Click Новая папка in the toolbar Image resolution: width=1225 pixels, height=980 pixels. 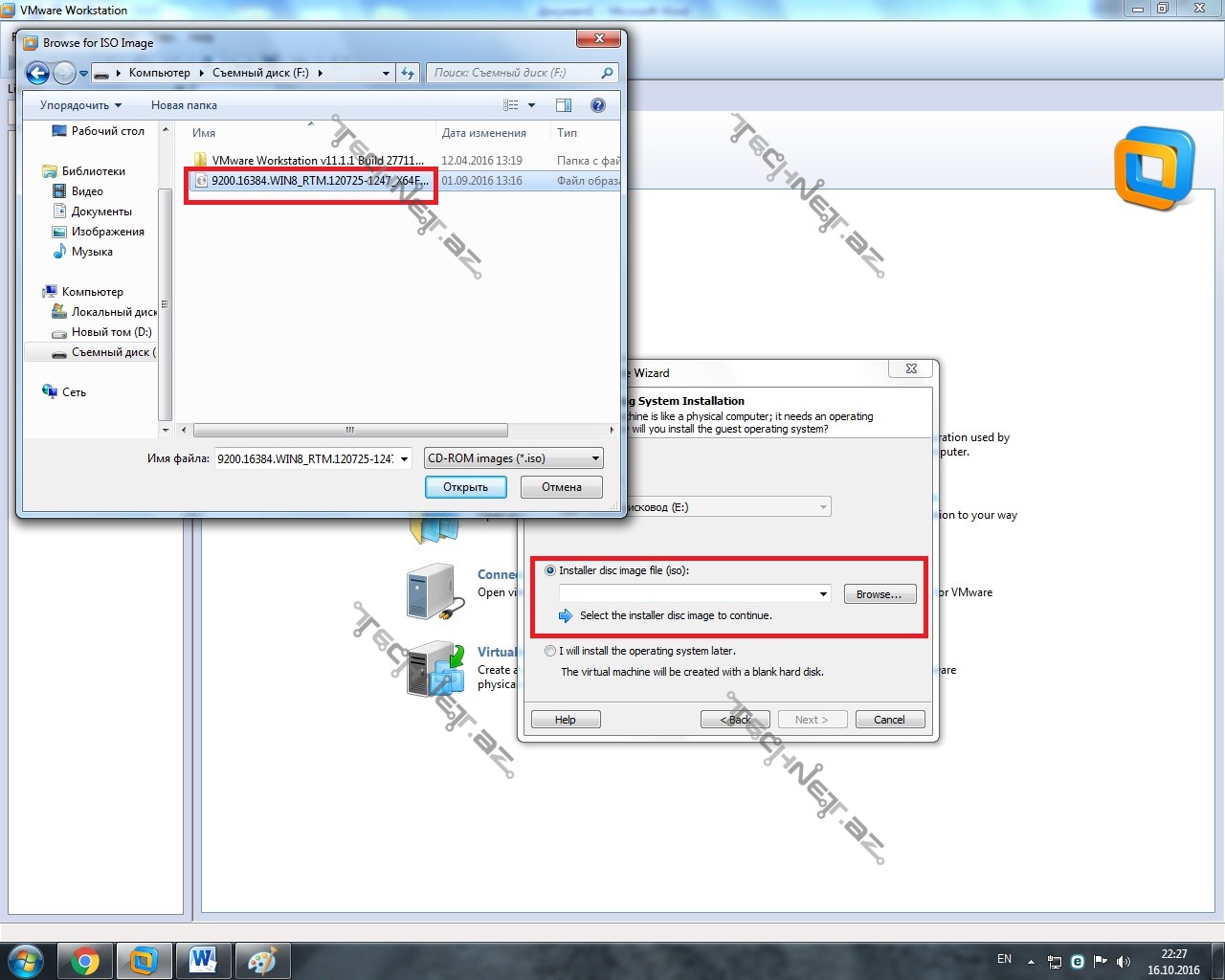[x=184, y=105]
